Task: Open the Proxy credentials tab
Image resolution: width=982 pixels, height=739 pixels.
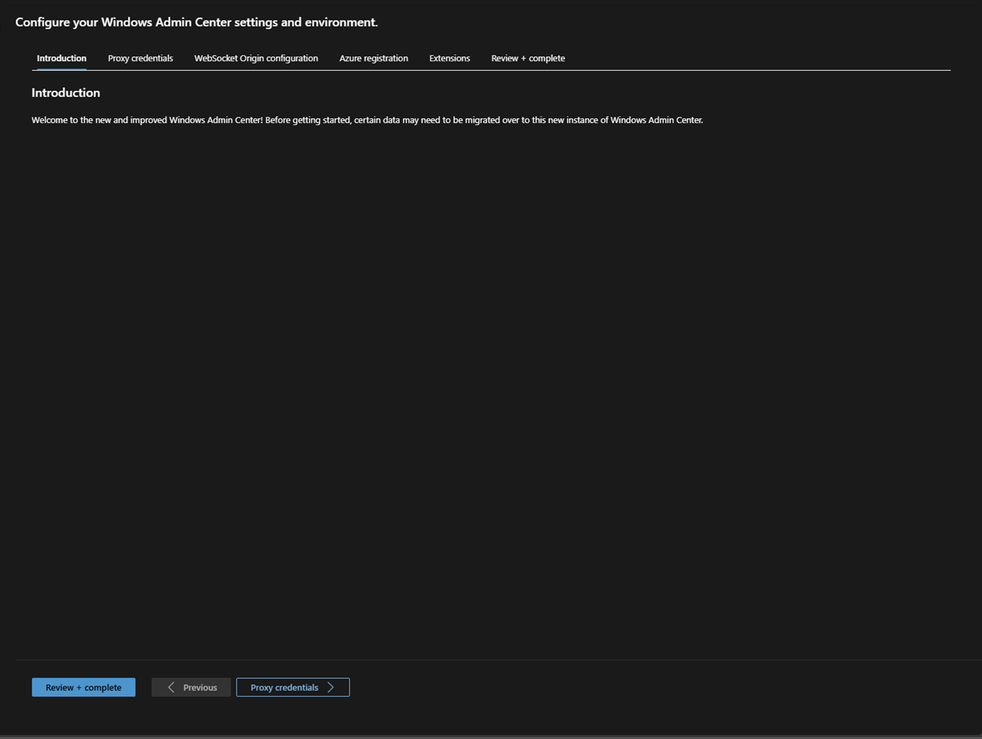Action: coord(140,58)
